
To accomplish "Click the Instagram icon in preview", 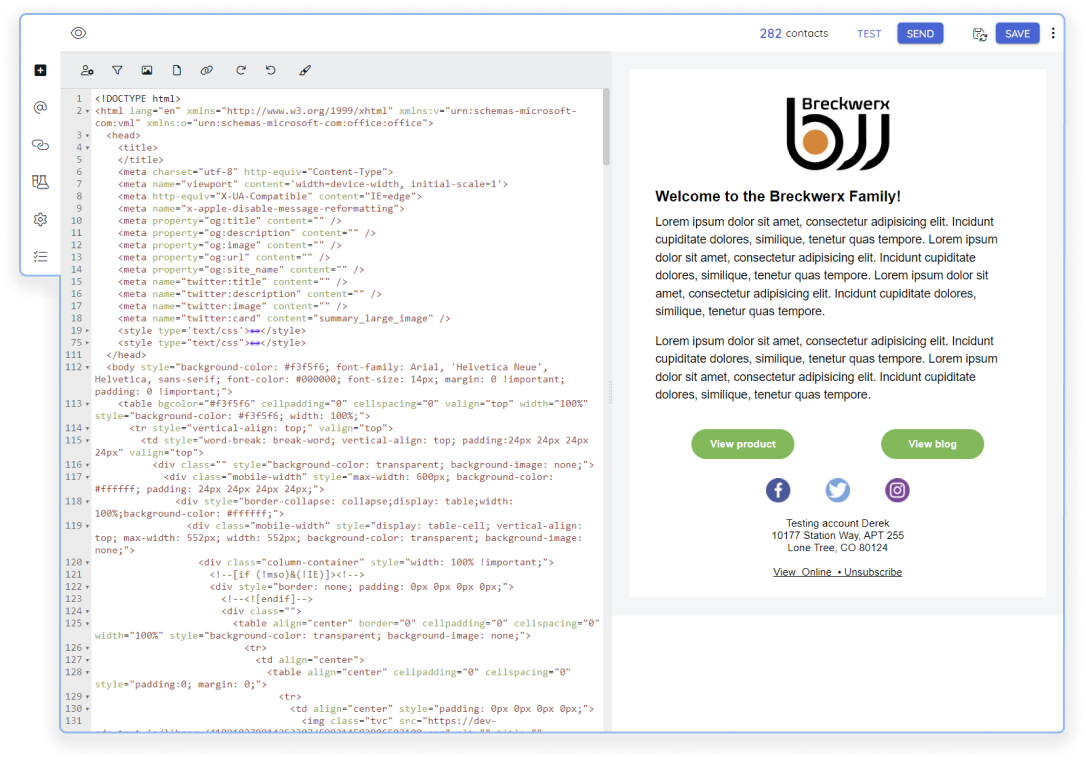I will point(897,490).
